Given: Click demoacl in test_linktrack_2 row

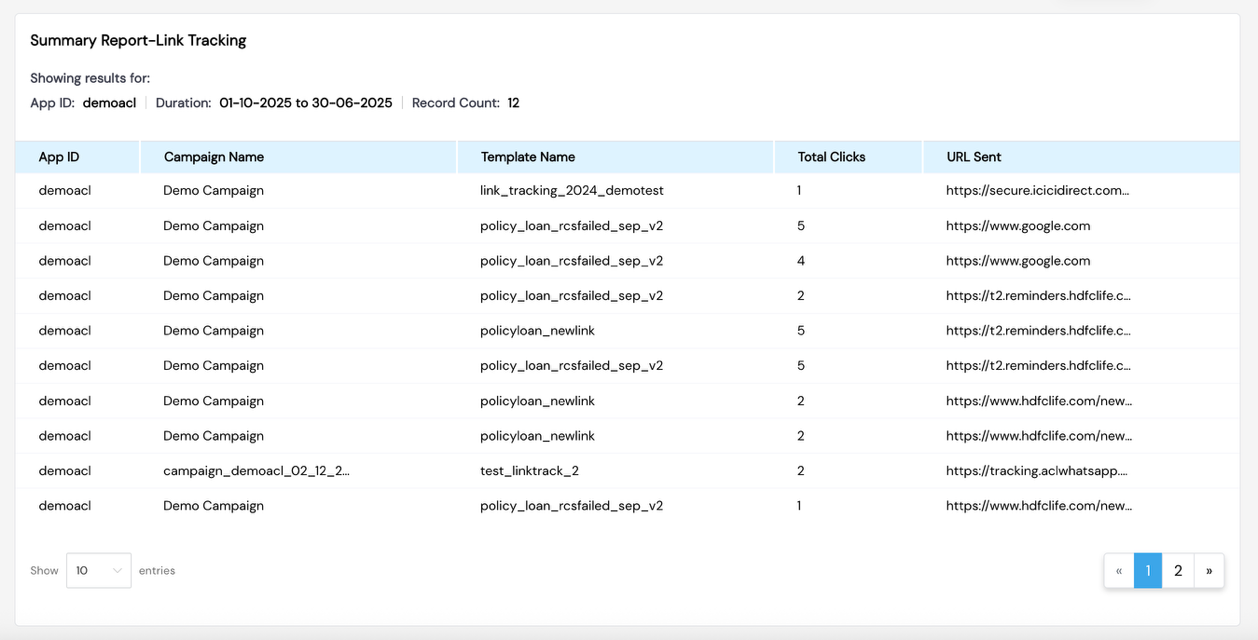Looking at the screenshot, I should pos(65,470).
